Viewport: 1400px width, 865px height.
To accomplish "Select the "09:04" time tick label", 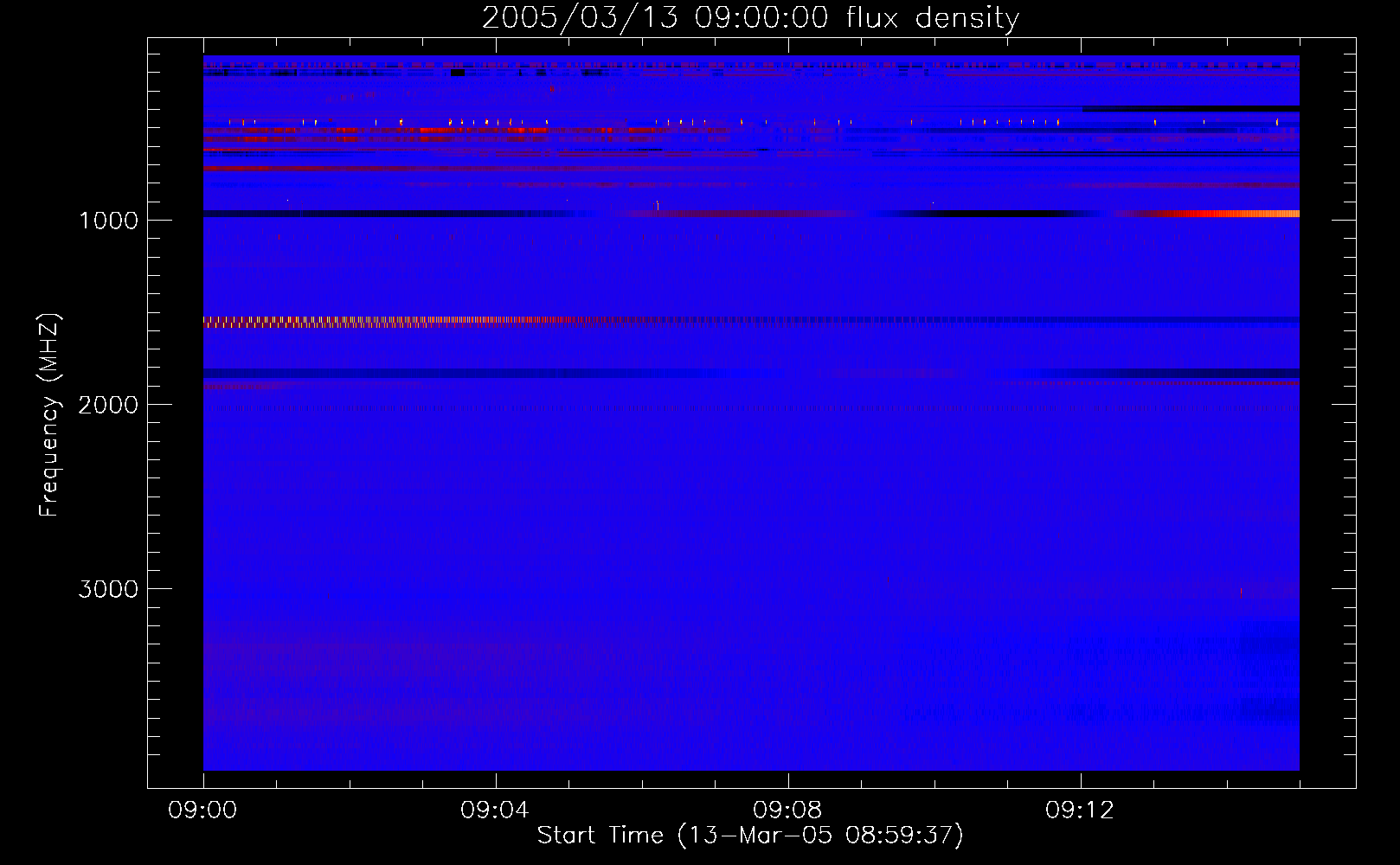I will (495, 811).
